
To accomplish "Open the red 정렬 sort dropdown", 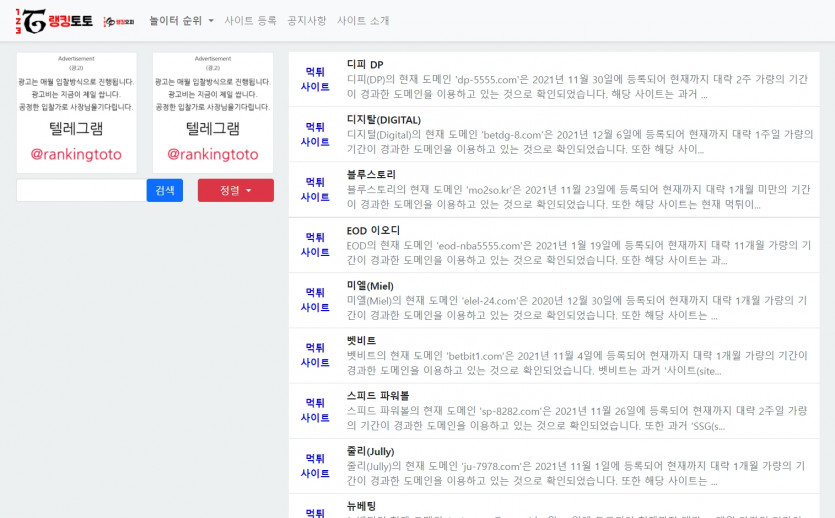I will coord(235,190).
